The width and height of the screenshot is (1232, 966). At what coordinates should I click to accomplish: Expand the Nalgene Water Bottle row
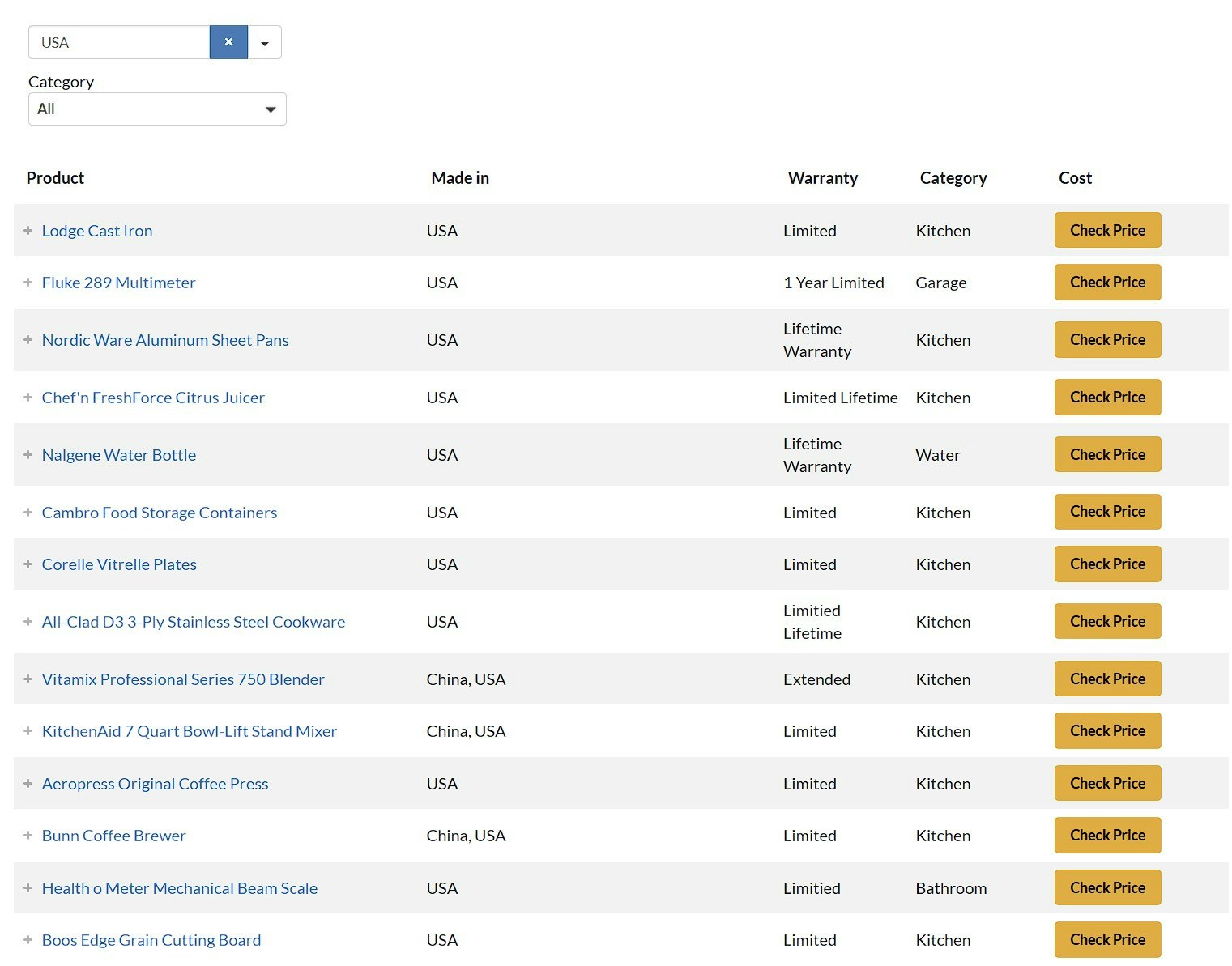click(x=28, y=455)
